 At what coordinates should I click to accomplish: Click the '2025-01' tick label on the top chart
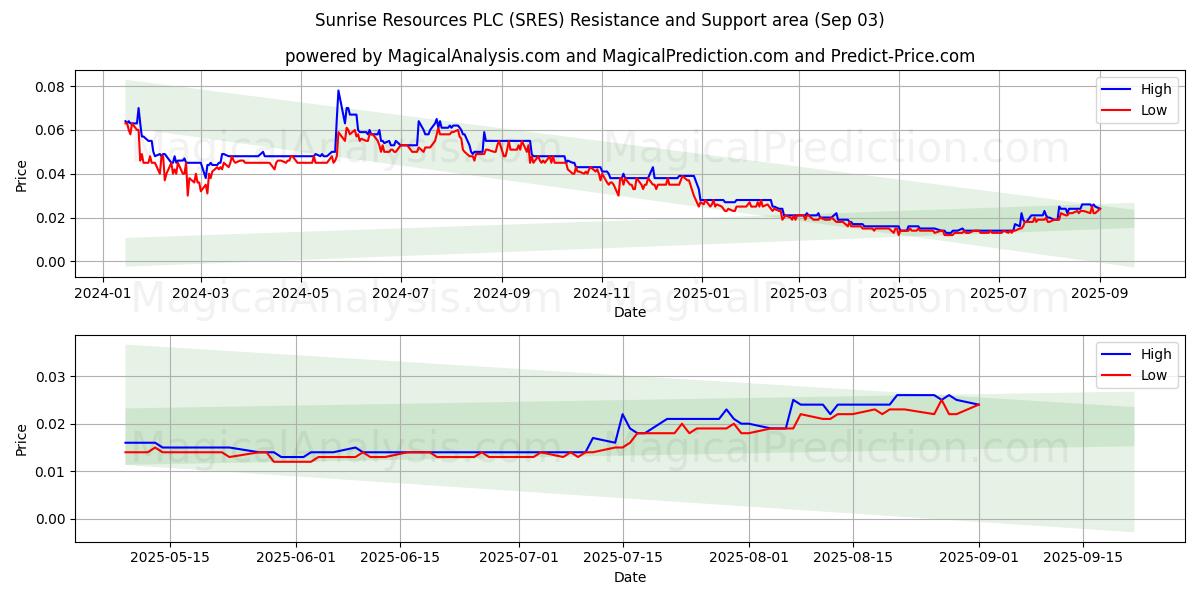(702, 294)
